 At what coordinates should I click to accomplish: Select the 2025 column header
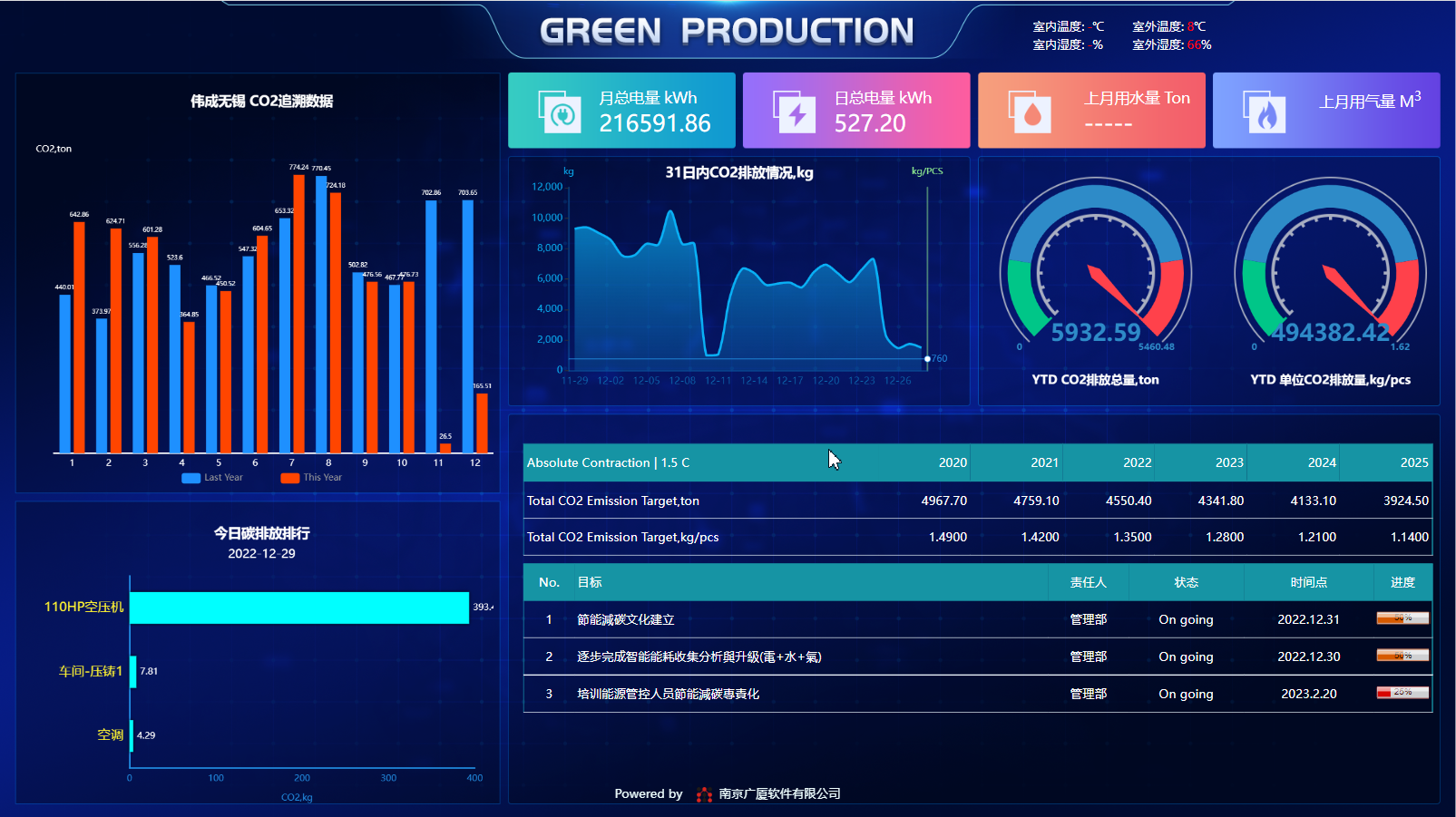point(1413,463)
